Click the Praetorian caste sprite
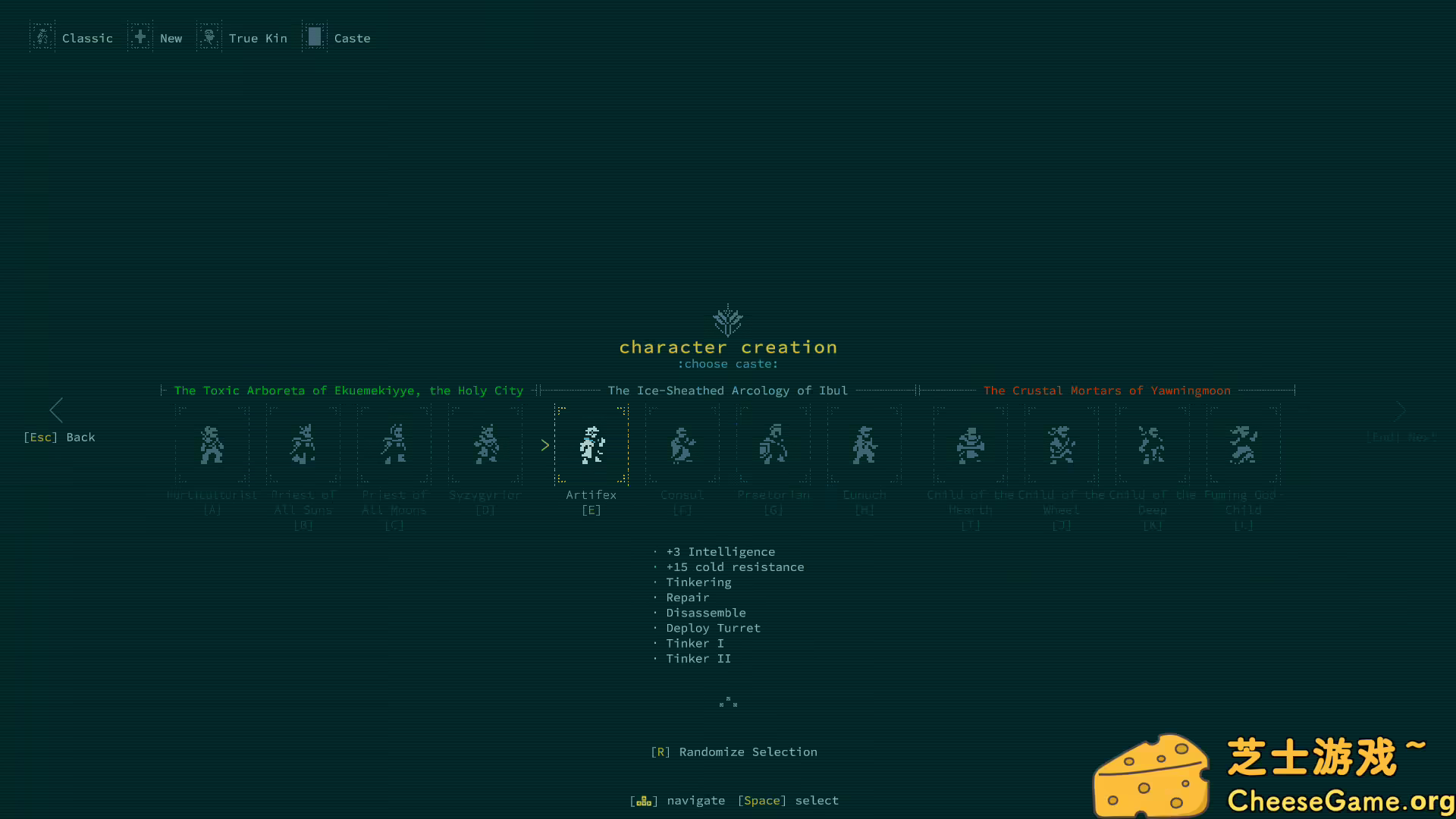Screen dimensions: 1456x819 tap(773, 446)
